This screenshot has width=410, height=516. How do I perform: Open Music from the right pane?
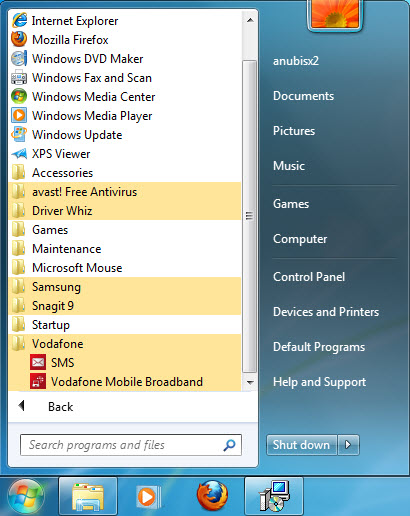289,166
